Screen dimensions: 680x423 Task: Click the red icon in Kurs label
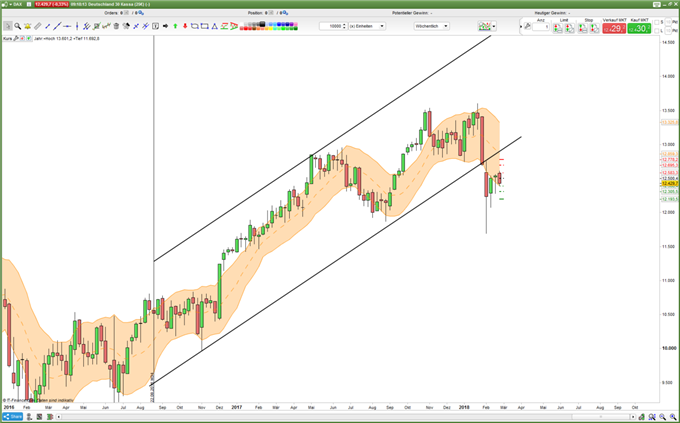click(22, 39)
